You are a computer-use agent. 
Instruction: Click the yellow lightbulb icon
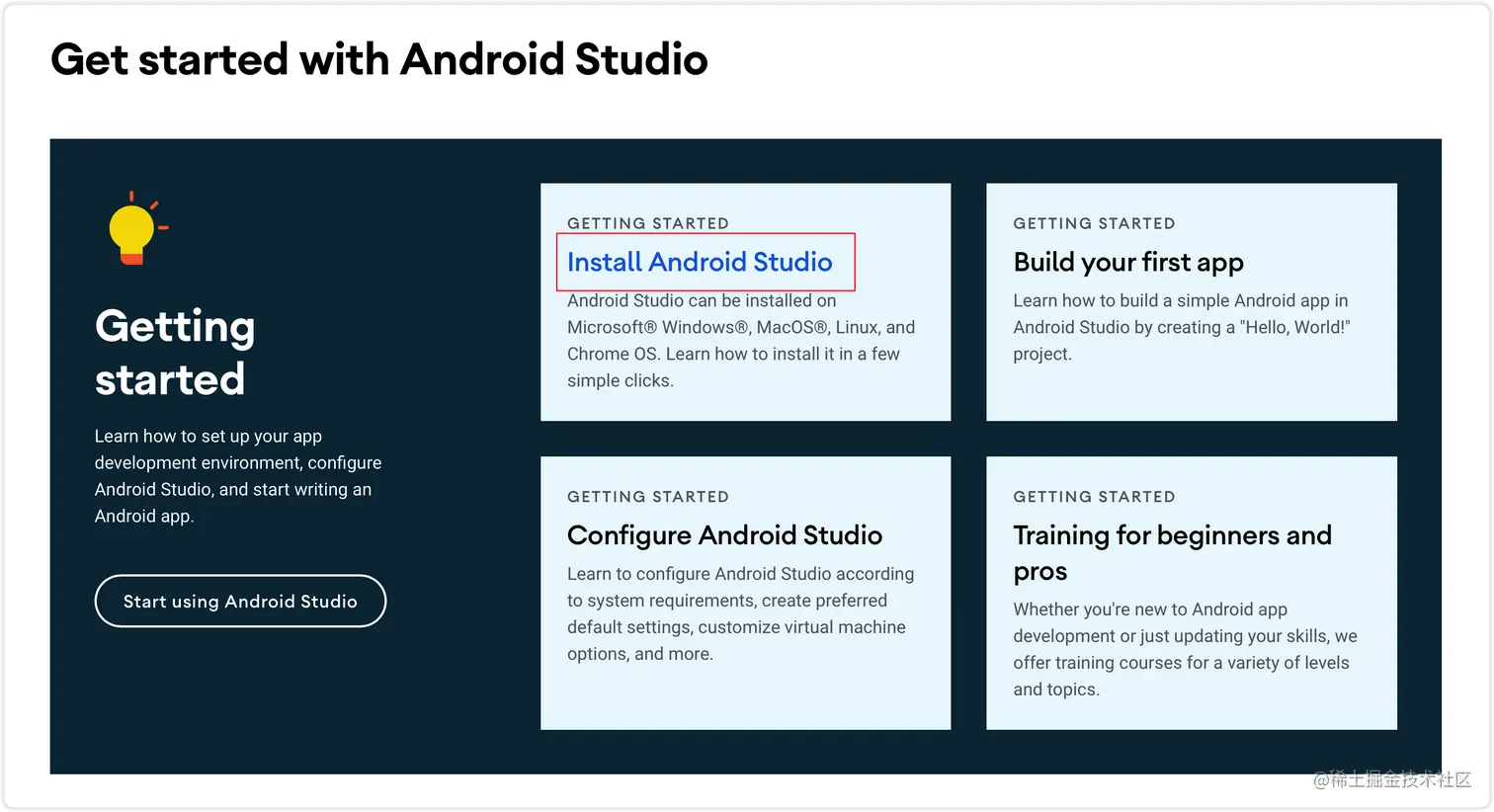(136, 228)
